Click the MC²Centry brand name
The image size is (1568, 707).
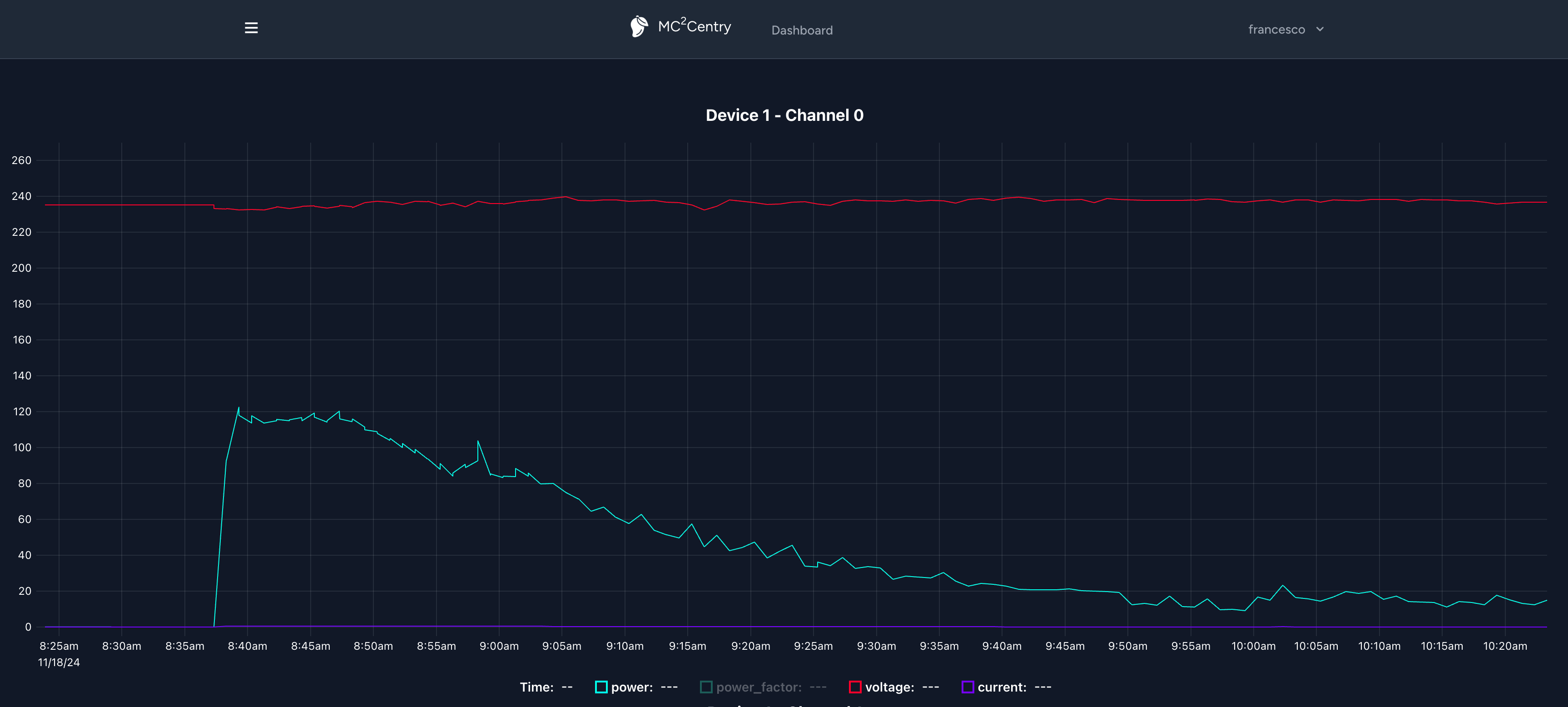pyautogui.click(x=694, y=26)
